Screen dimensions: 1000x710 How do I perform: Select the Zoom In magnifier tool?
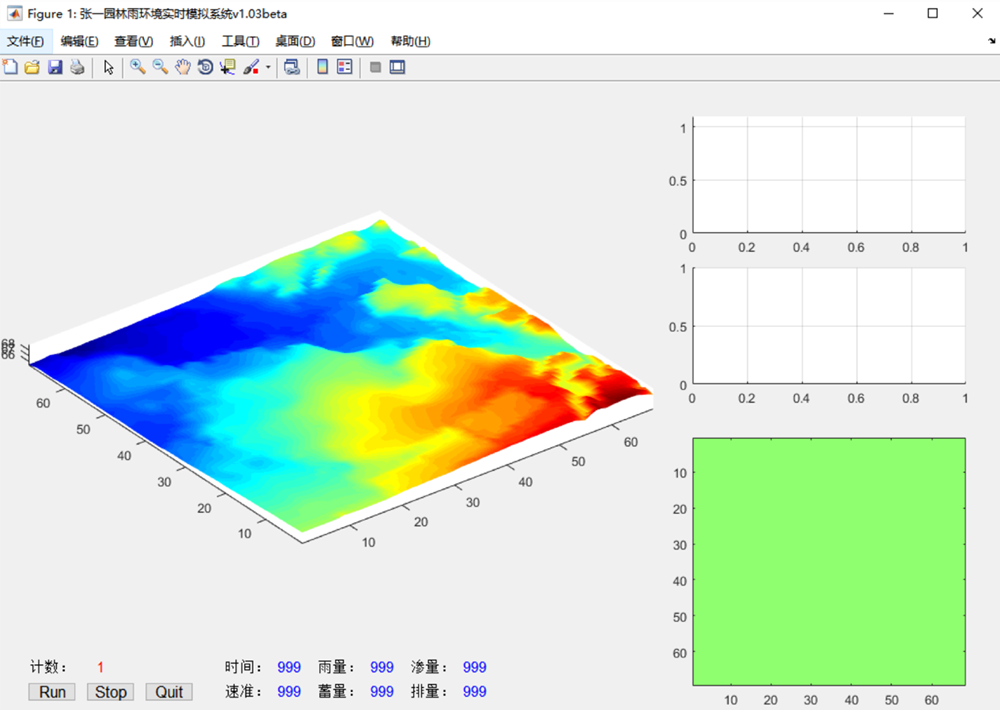(x=137, y=67)
